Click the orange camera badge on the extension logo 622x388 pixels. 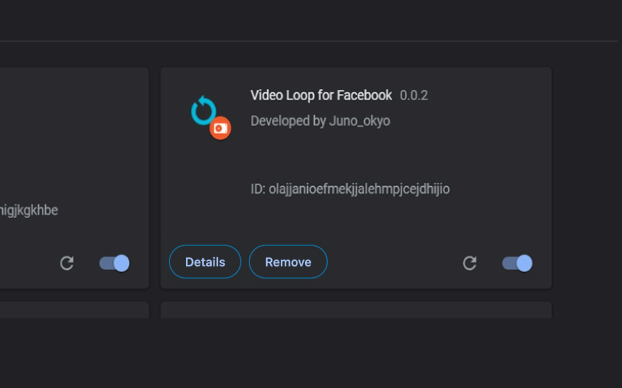220,128
